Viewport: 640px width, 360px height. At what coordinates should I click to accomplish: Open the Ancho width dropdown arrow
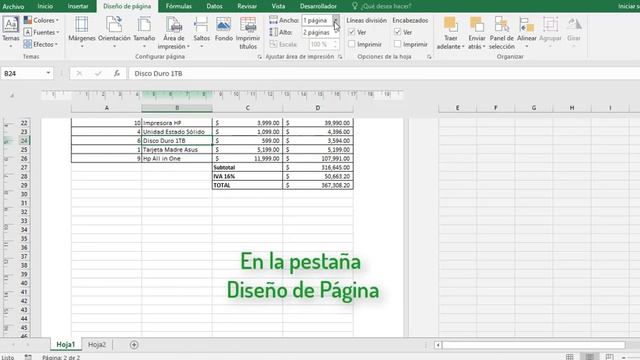pyautogui.click(x=336, y=20)
